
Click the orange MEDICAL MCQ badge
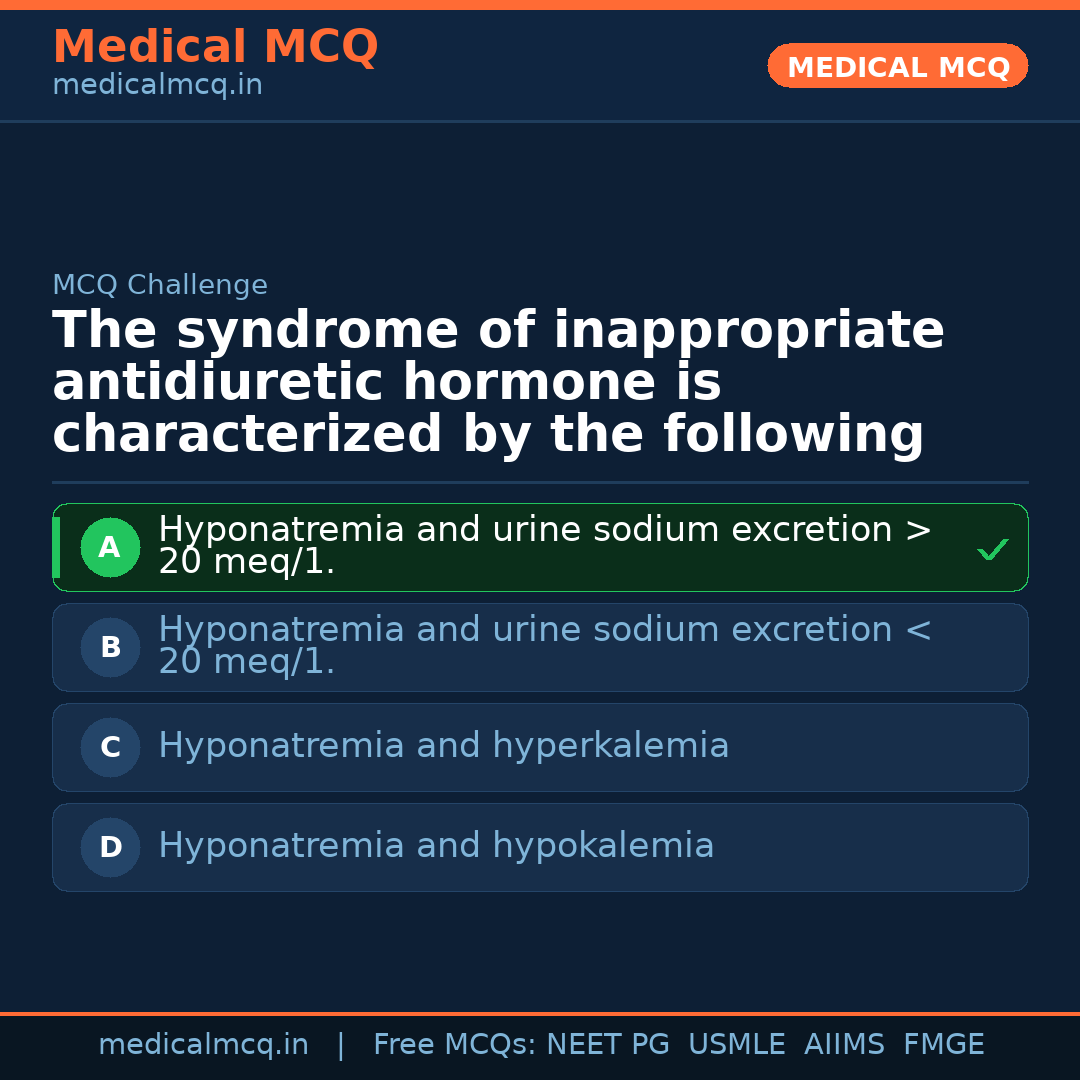[x=898, y=67]
